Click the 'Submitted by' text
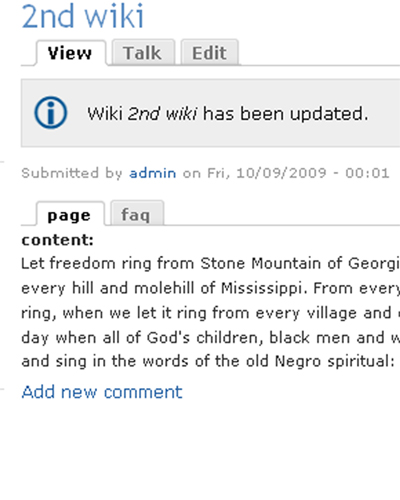The height and width of the screenshot is (500, 400). 72,173
